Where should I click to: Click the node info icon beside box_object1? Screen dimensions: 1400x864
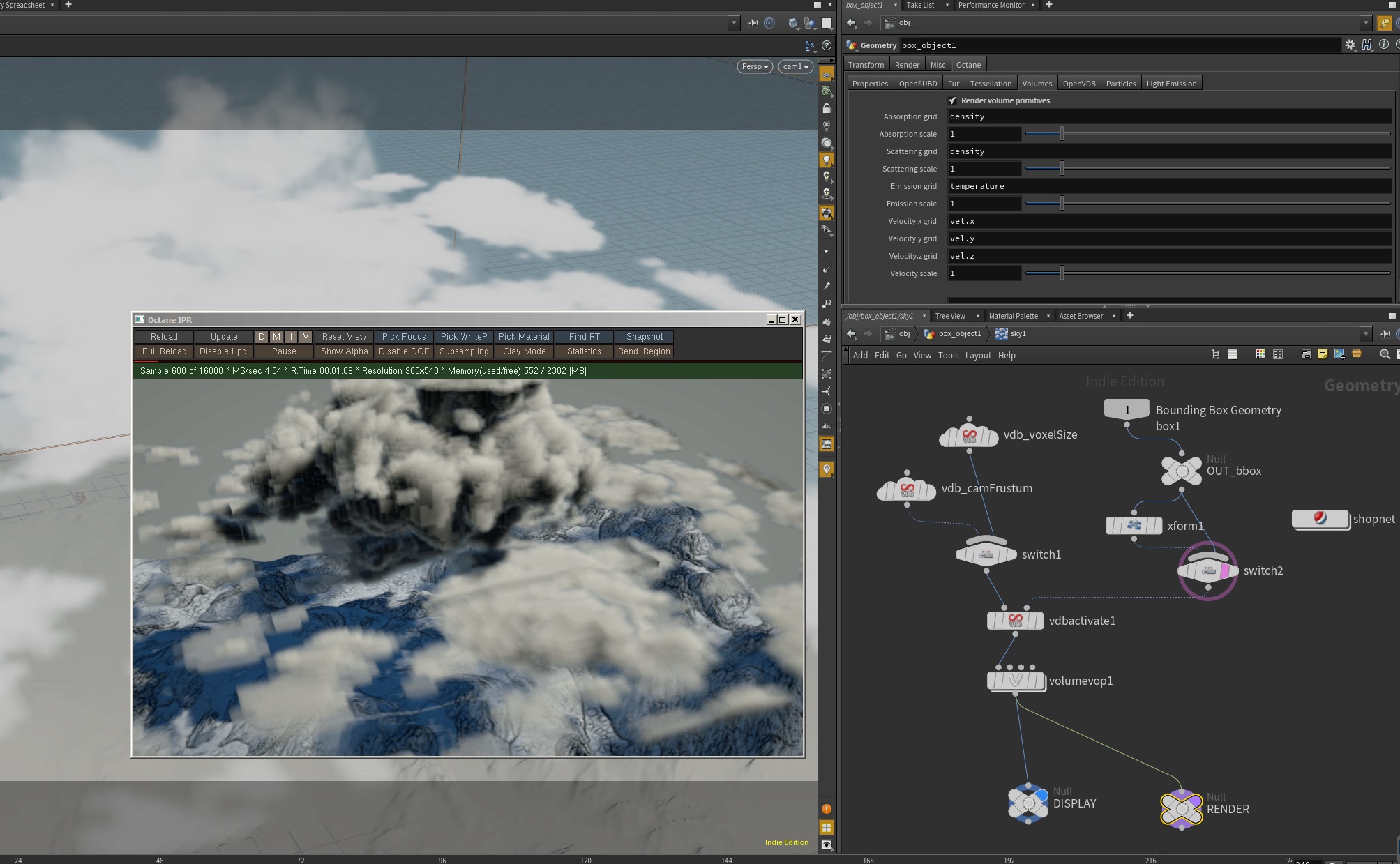pos(1384,45)
